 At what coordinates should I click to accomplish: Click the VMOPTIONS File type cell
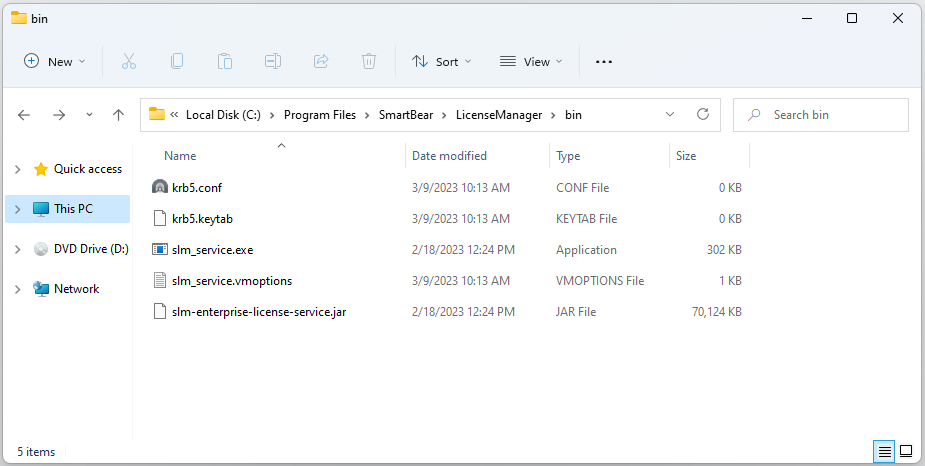click(600, 281)
